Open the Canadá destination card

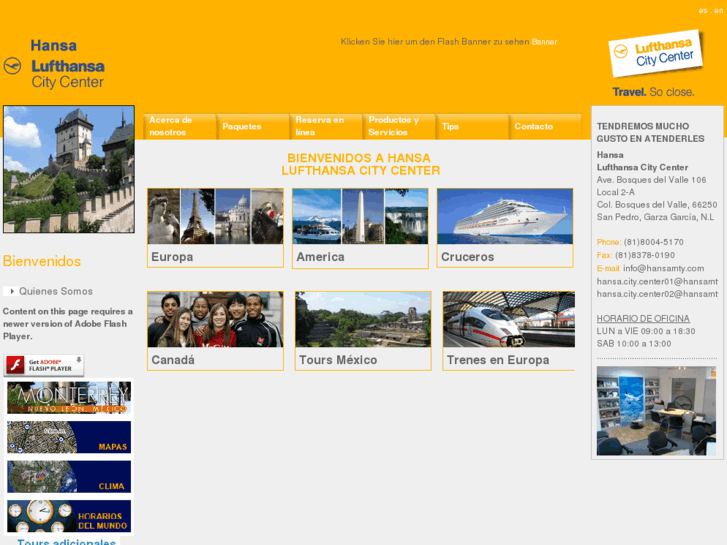215,331
